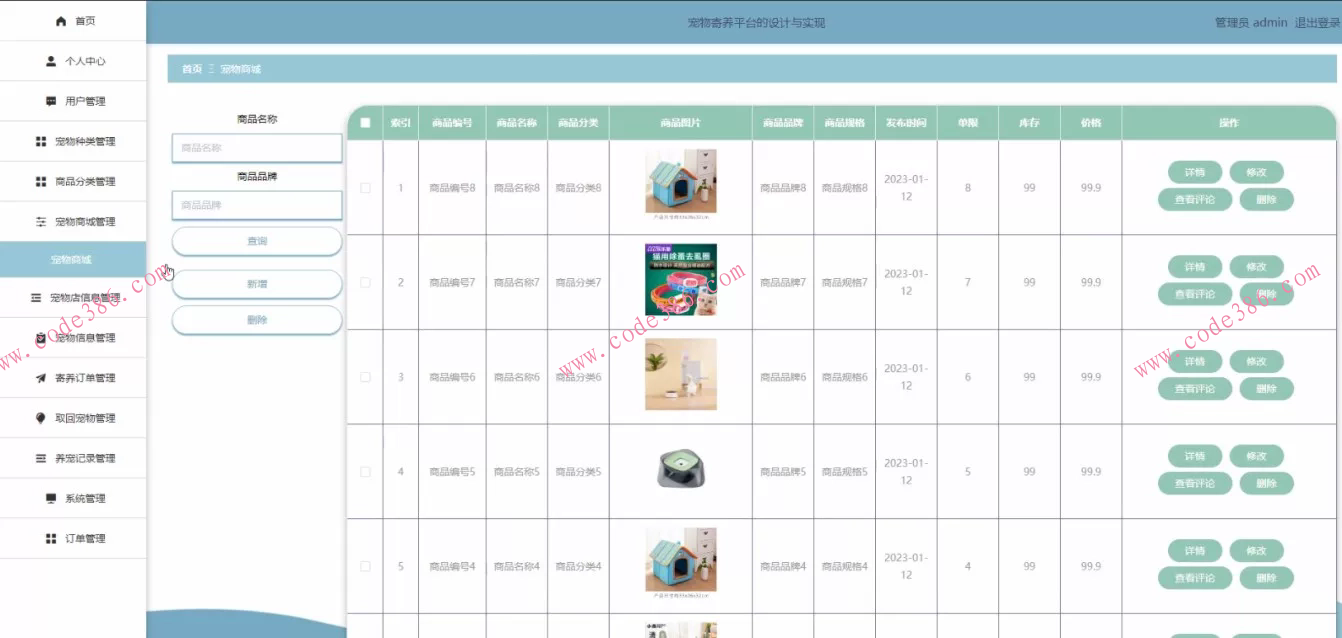This screenshot has height=638, width=1342.
Task: Click 查看评论 for 商品名称7 row
Action: 1195,294
